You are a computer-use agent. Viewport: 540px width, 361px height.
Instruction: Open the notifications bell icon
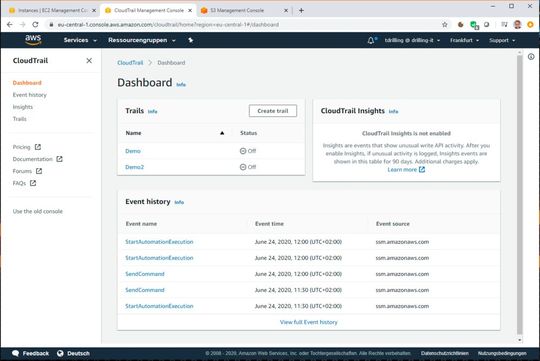click(x=371, y=40)
